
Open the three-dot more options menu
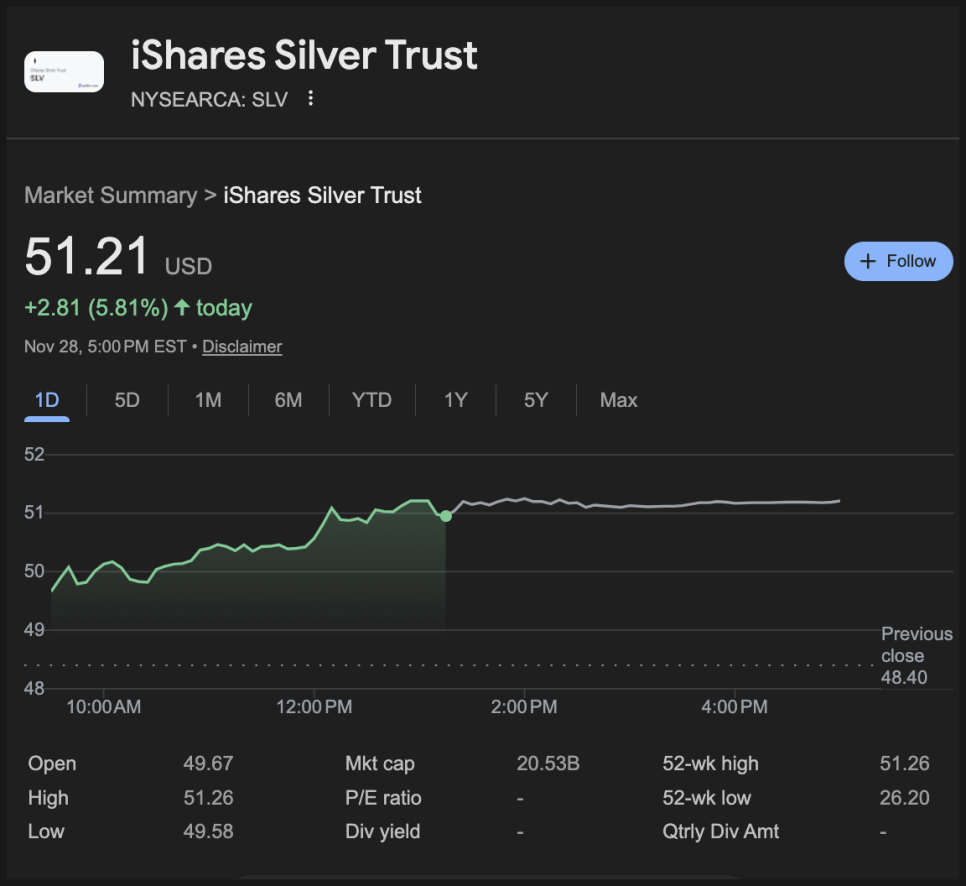[x=311, y=98]
